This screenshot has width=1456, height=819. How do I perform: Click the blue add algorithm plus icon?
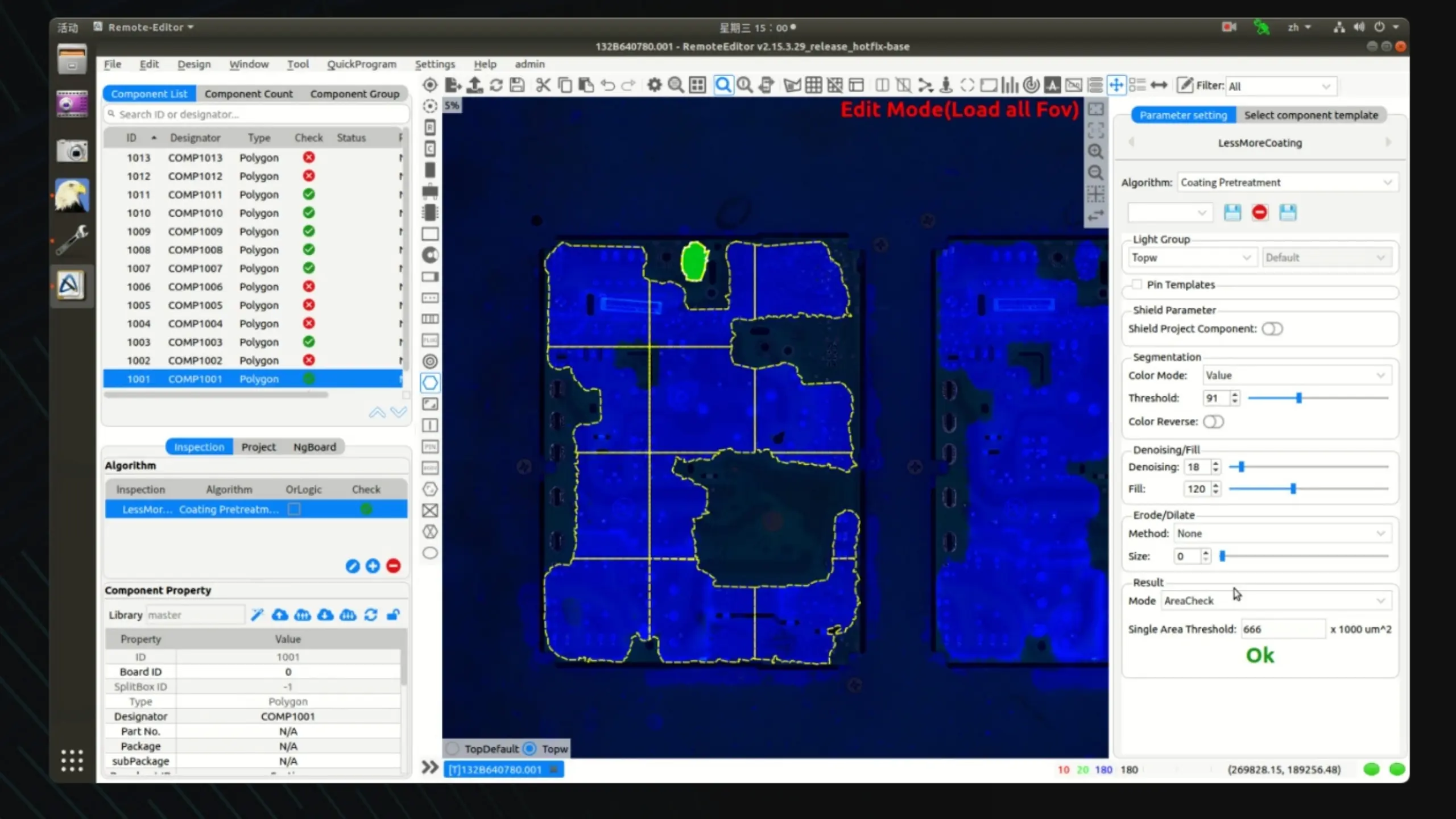373,566
